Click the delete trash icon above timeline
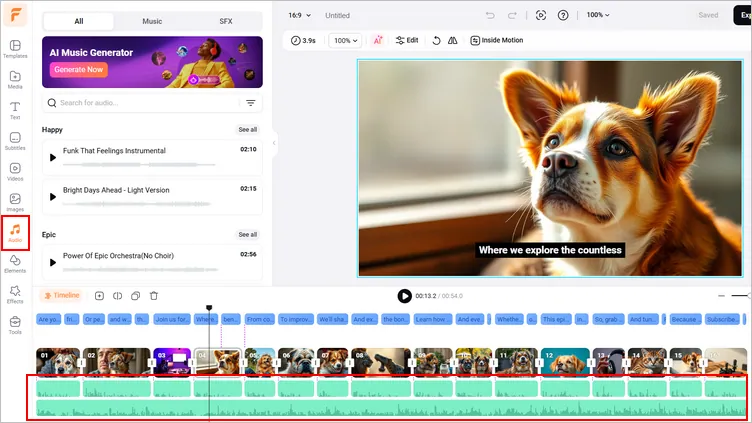Screen dimensions: 752x423 (154, 296)
